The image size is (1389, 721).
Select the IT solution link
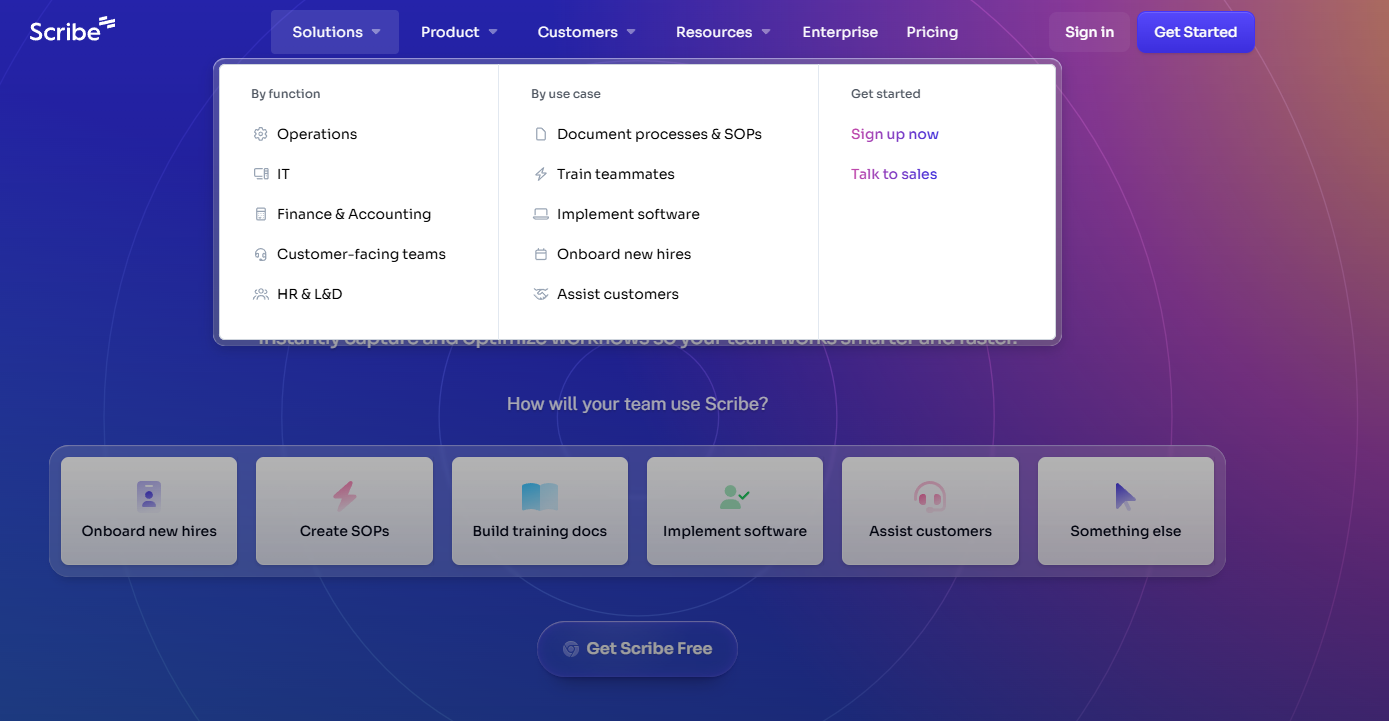pos(283,174)
